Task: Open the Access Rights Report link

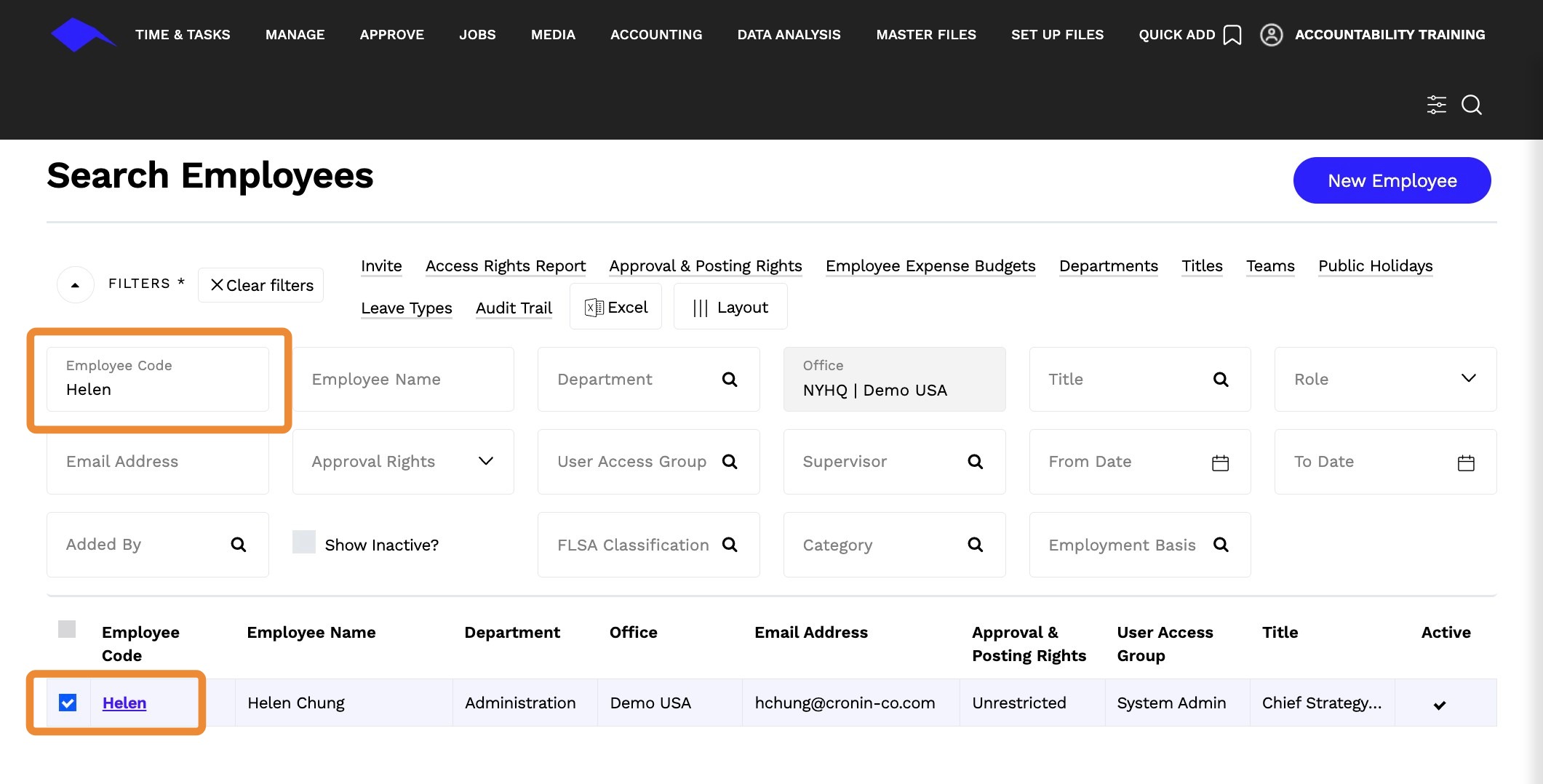Action: [x=506, y=265]
